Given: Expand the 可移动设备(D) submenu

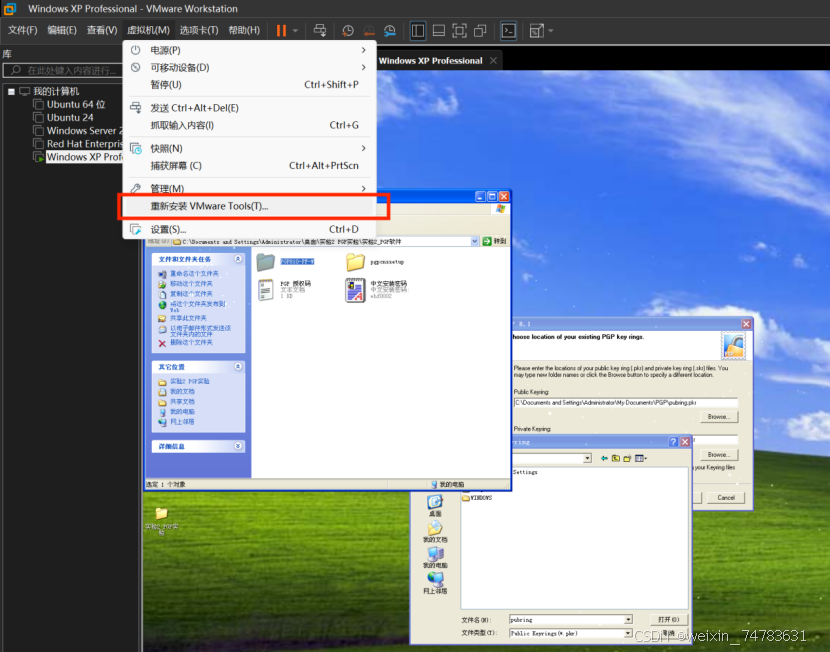Looking at the screenshot, I should pyautogui.click(x=249, y=67).
